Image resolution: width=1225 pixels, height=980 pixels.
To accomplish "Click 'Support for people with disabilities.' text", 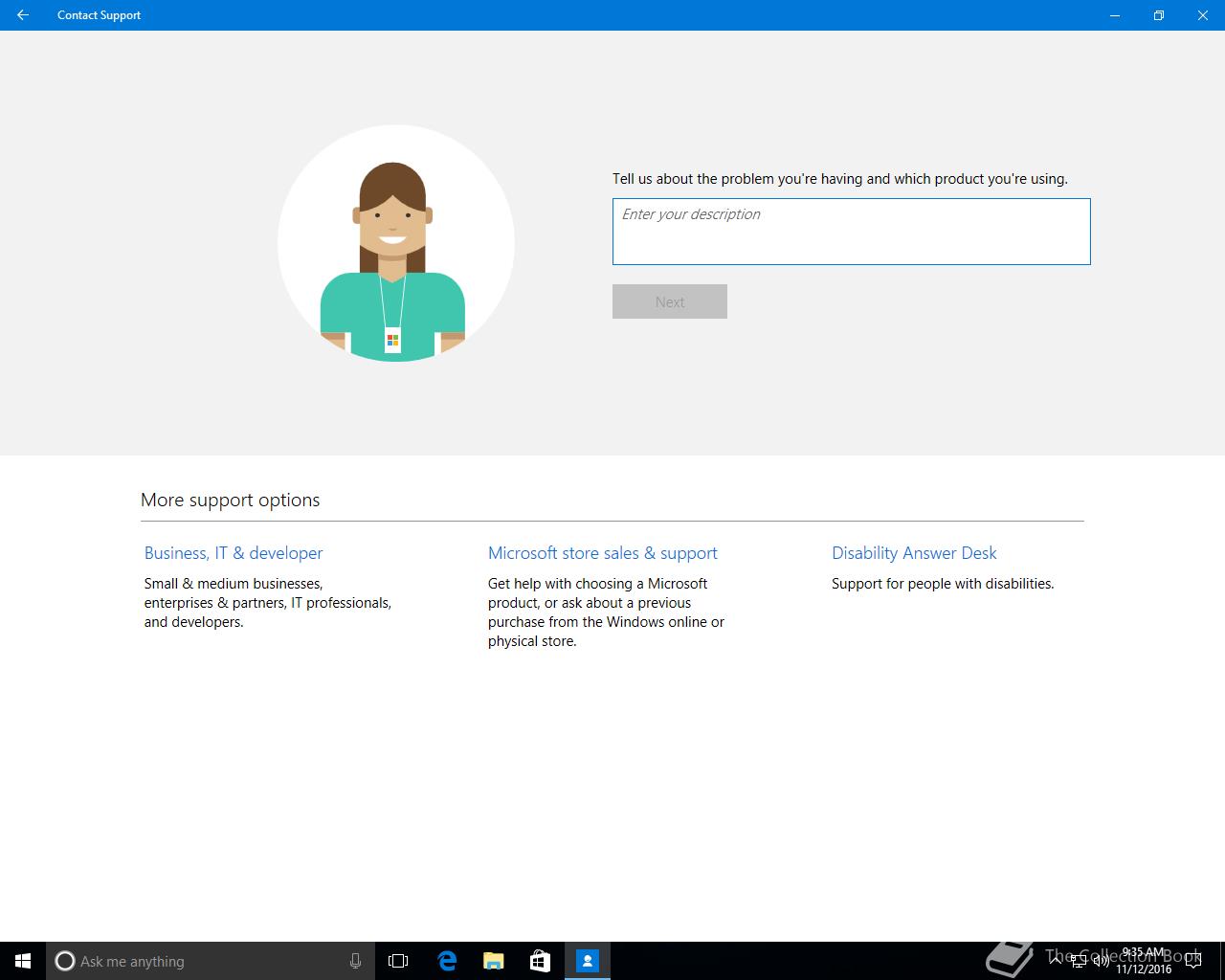I will coord(943,584).
